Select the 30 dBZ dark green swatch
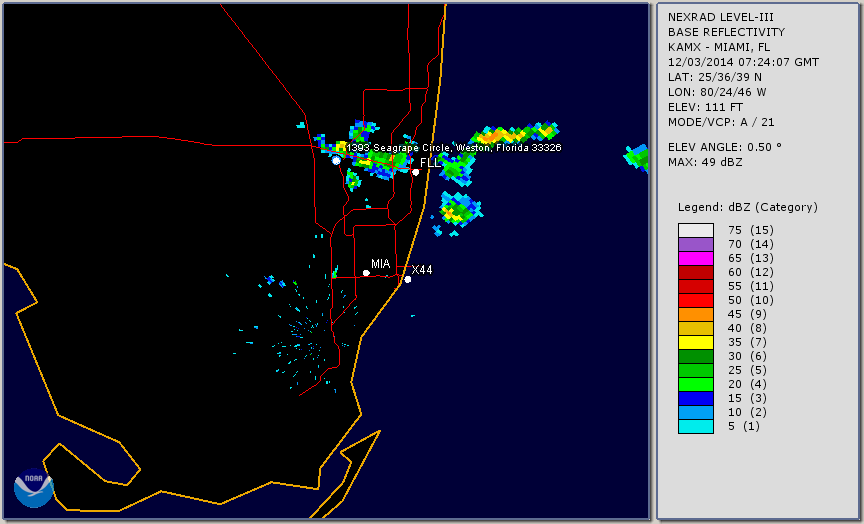This screenshot has height=524, width=864. 696,356
